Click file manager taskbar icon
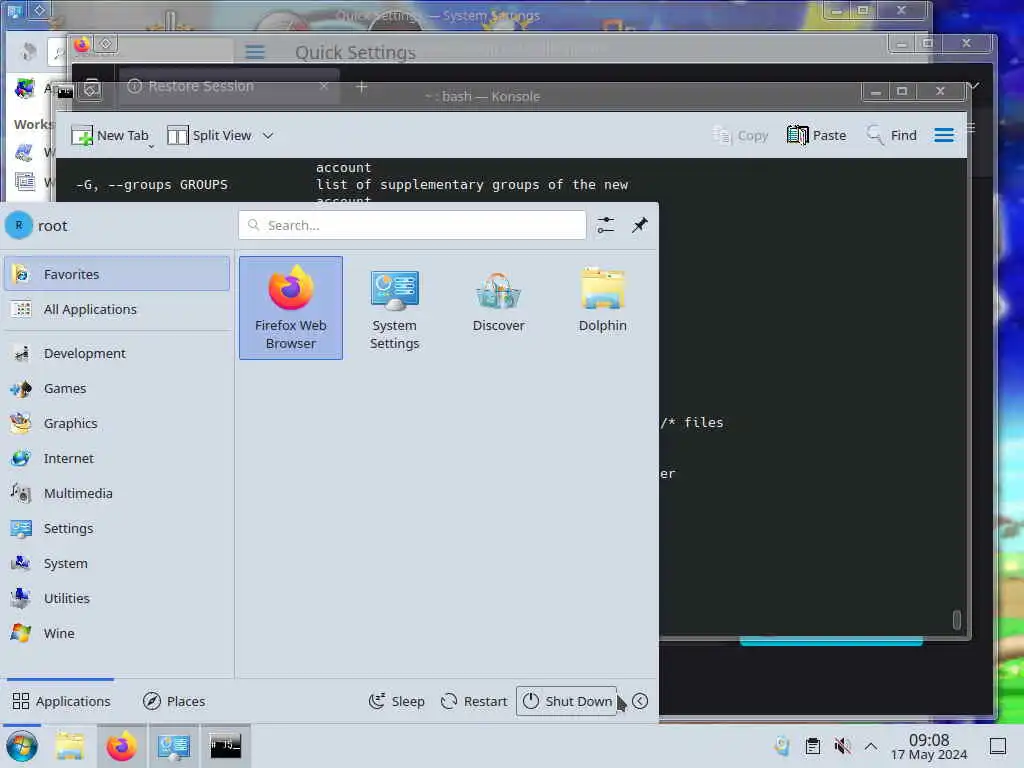The width and height of the screenshot is (1024, 768). point(70,746)
